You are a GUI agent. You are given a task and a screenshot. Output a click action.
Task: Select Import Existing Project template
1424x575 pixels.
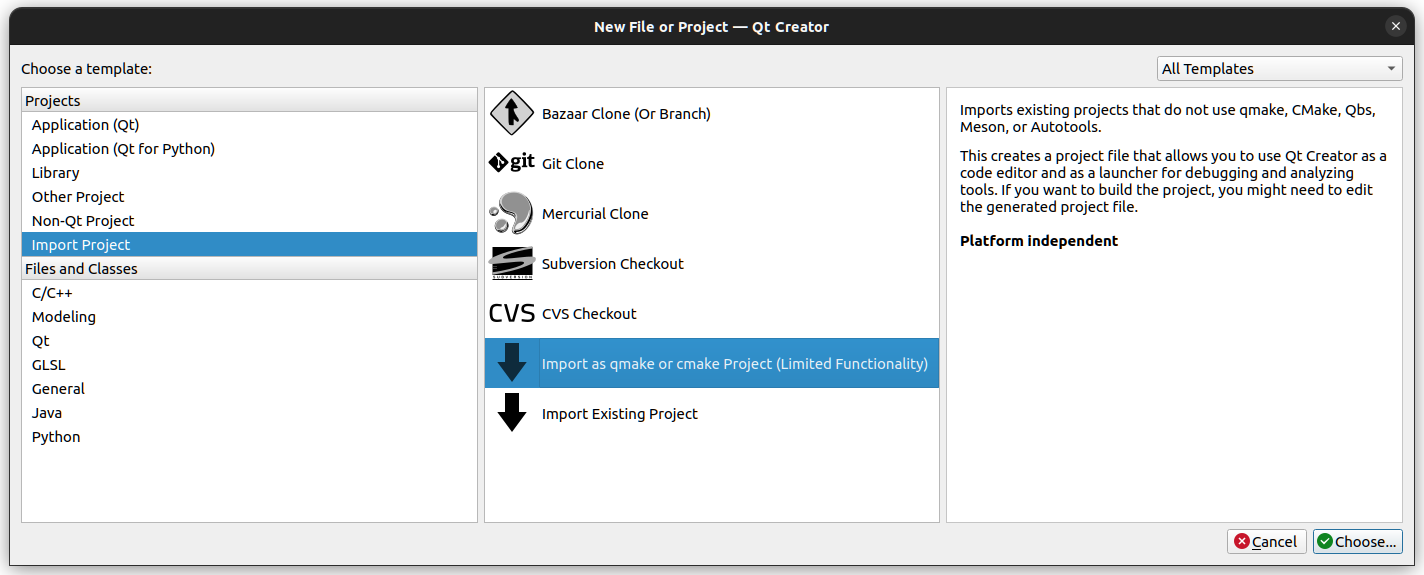(712, 413)
